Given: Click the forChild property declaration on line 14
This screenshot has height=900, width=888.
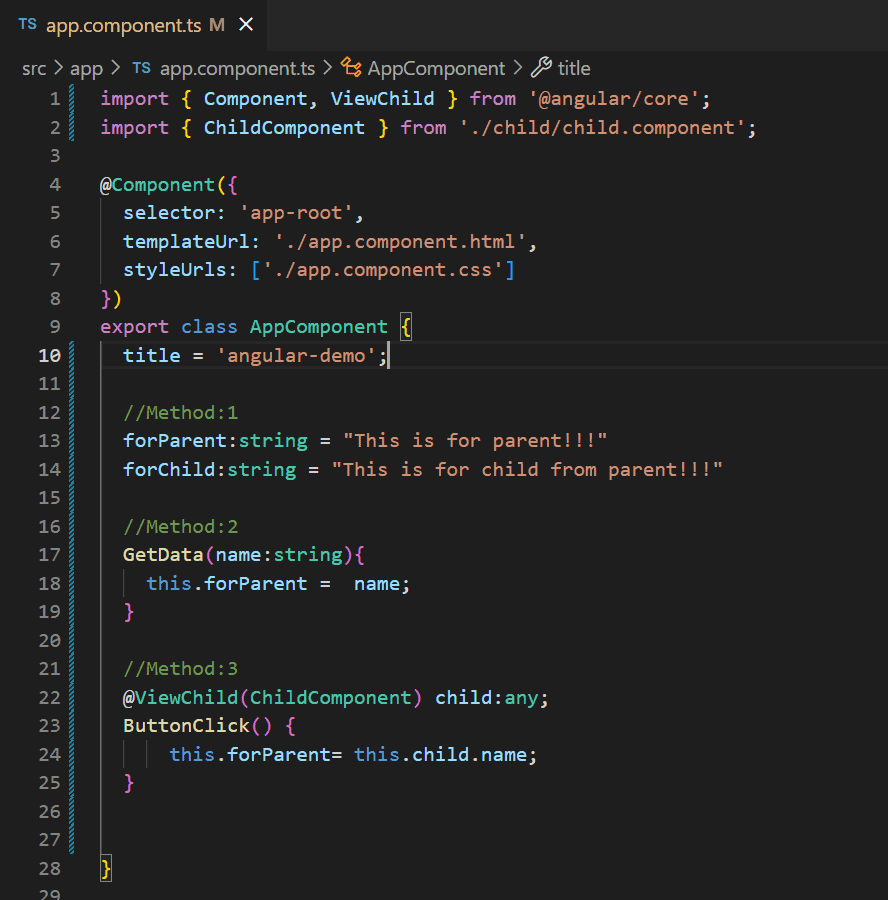Looking at the screenshot, I should (169, 470).
